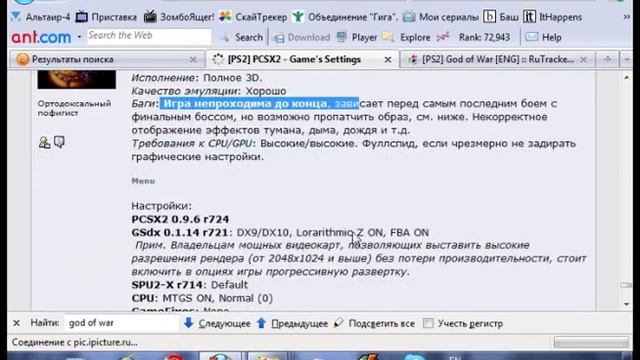The width and height of the screenshot is (640, 360).
Task: Open the ЗомбоЯщег! bookmark
Action: pyautogui.click(x=179, y=17)
